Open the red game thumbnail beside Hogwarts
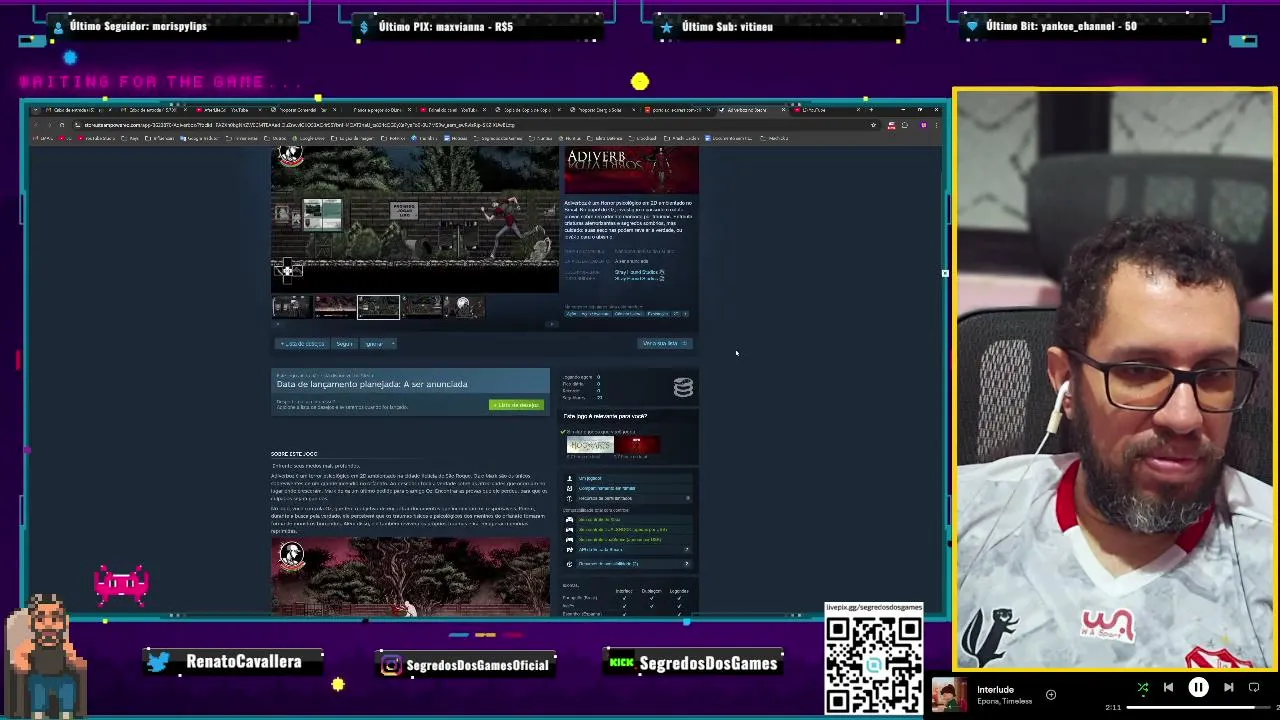 (638, 445)
